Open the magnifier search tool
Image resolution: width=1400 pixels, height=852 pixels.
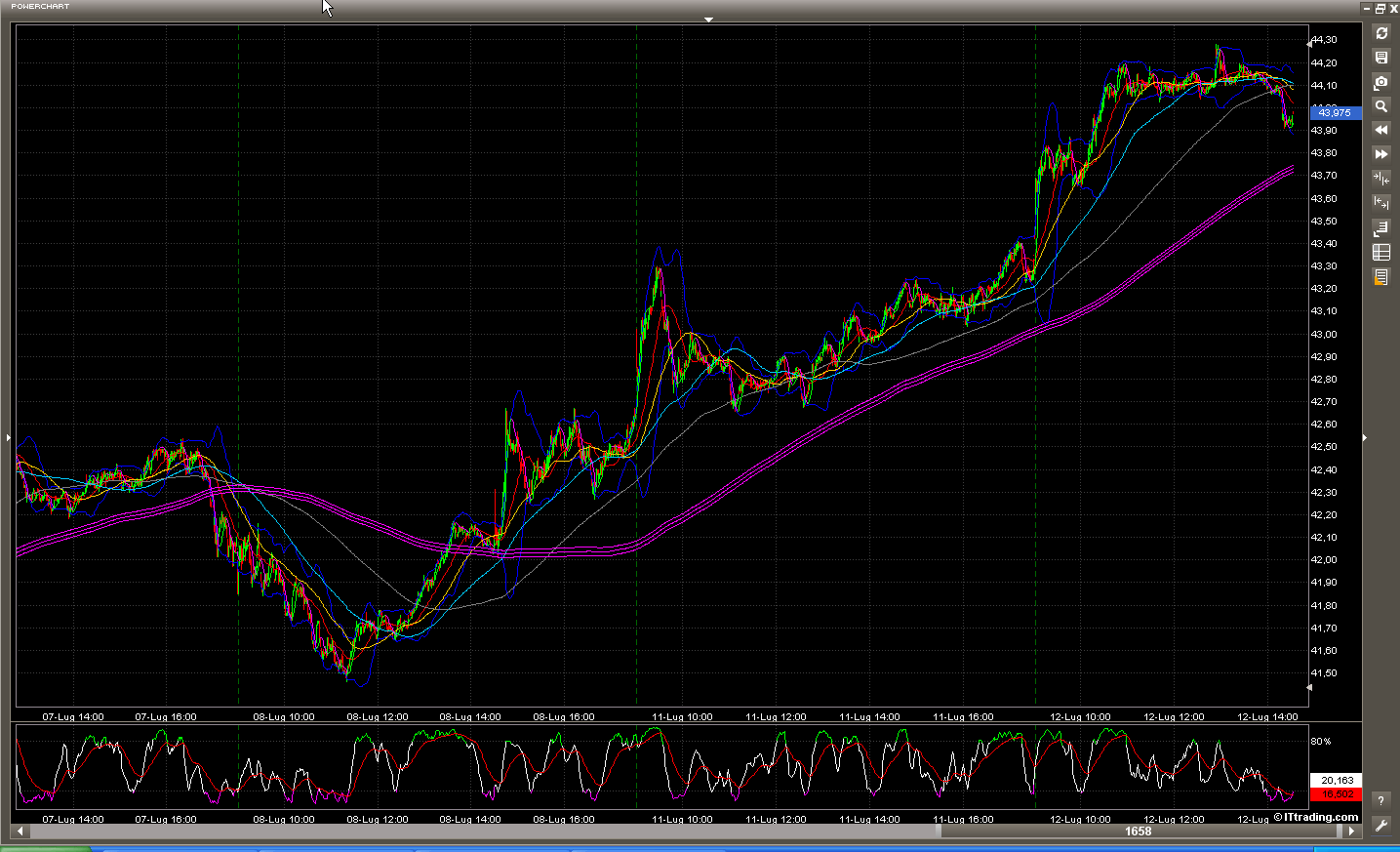click(1381, 106)
